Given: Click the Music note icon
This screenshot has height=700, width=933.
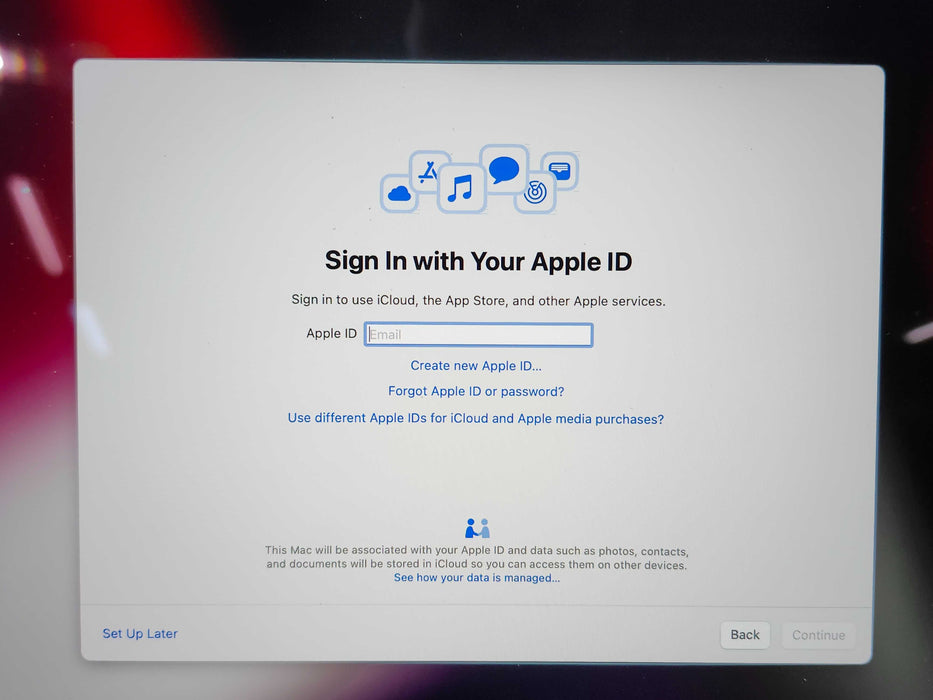Looking at the screenshot, I should pyautogui.click(x=461, y=188).
